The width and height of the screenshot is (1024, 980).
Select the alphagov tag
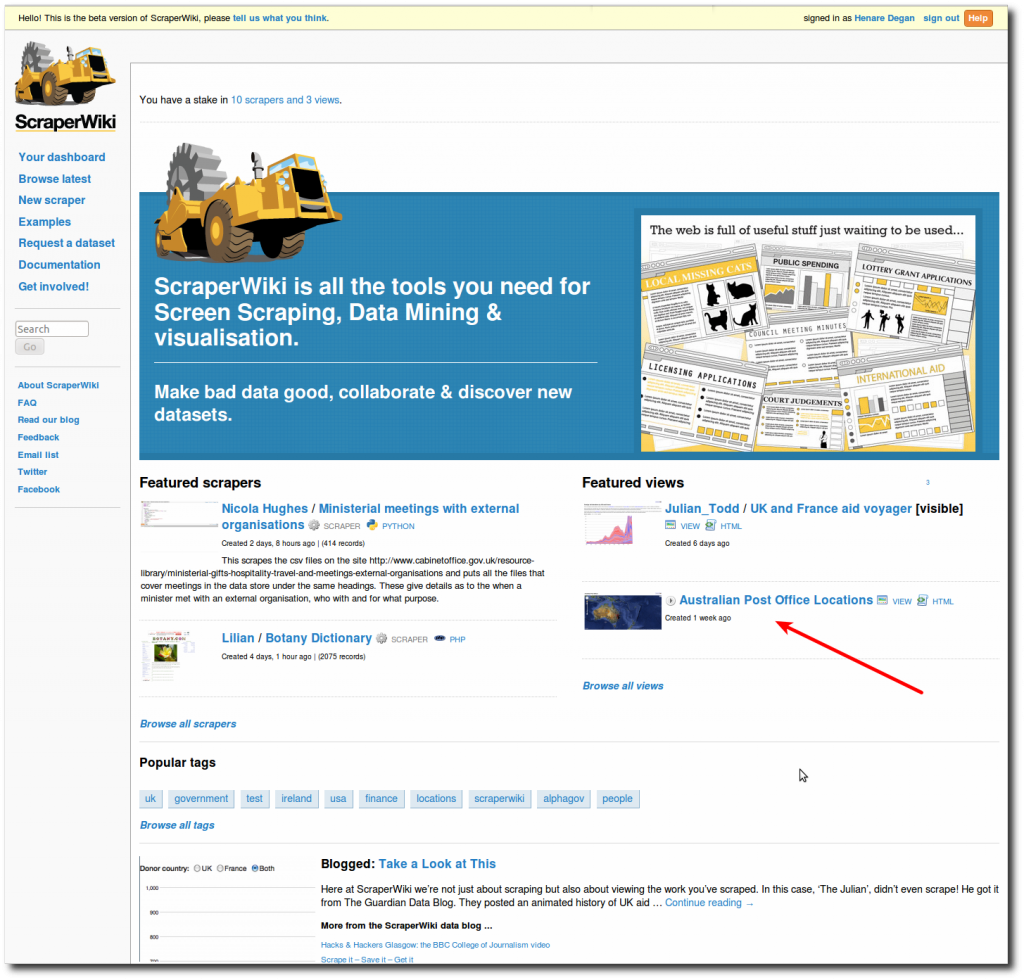tap(564, 800)
